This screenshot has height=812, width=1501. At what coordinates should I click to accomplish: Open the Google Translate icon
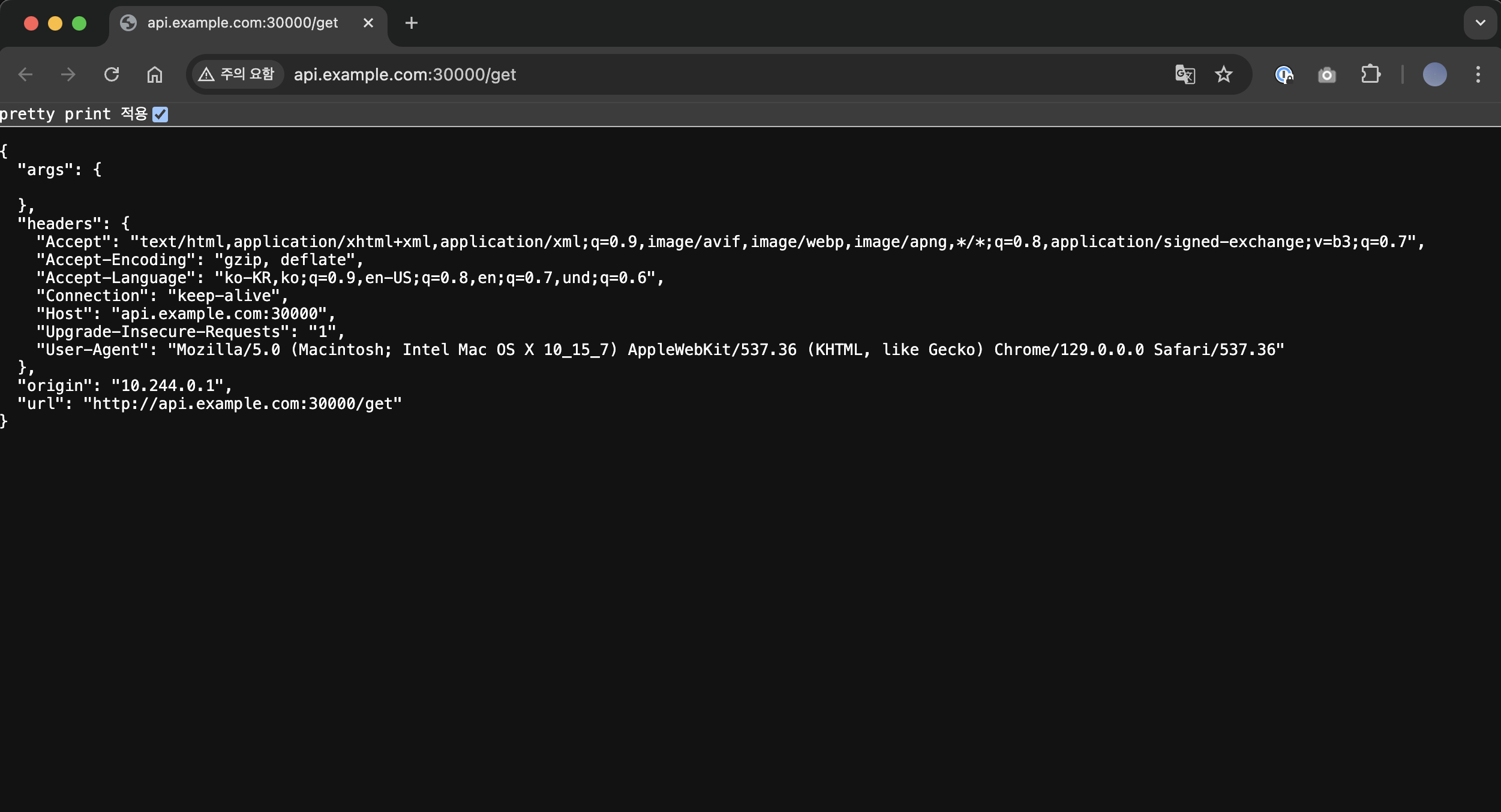click(1184, 74)
